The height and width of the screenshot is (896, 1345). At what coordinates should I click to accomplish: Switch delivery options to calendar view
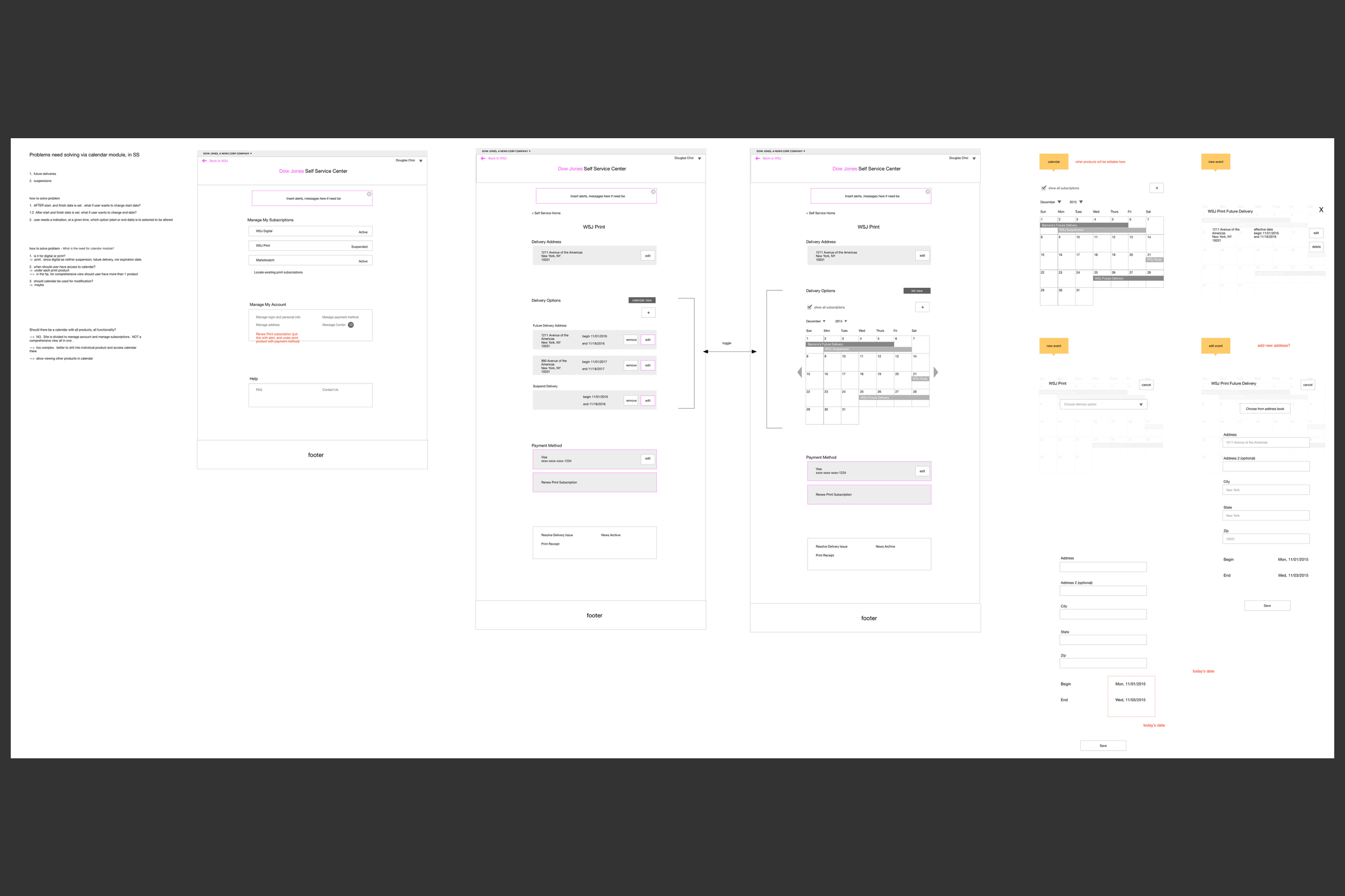[641, 300]
